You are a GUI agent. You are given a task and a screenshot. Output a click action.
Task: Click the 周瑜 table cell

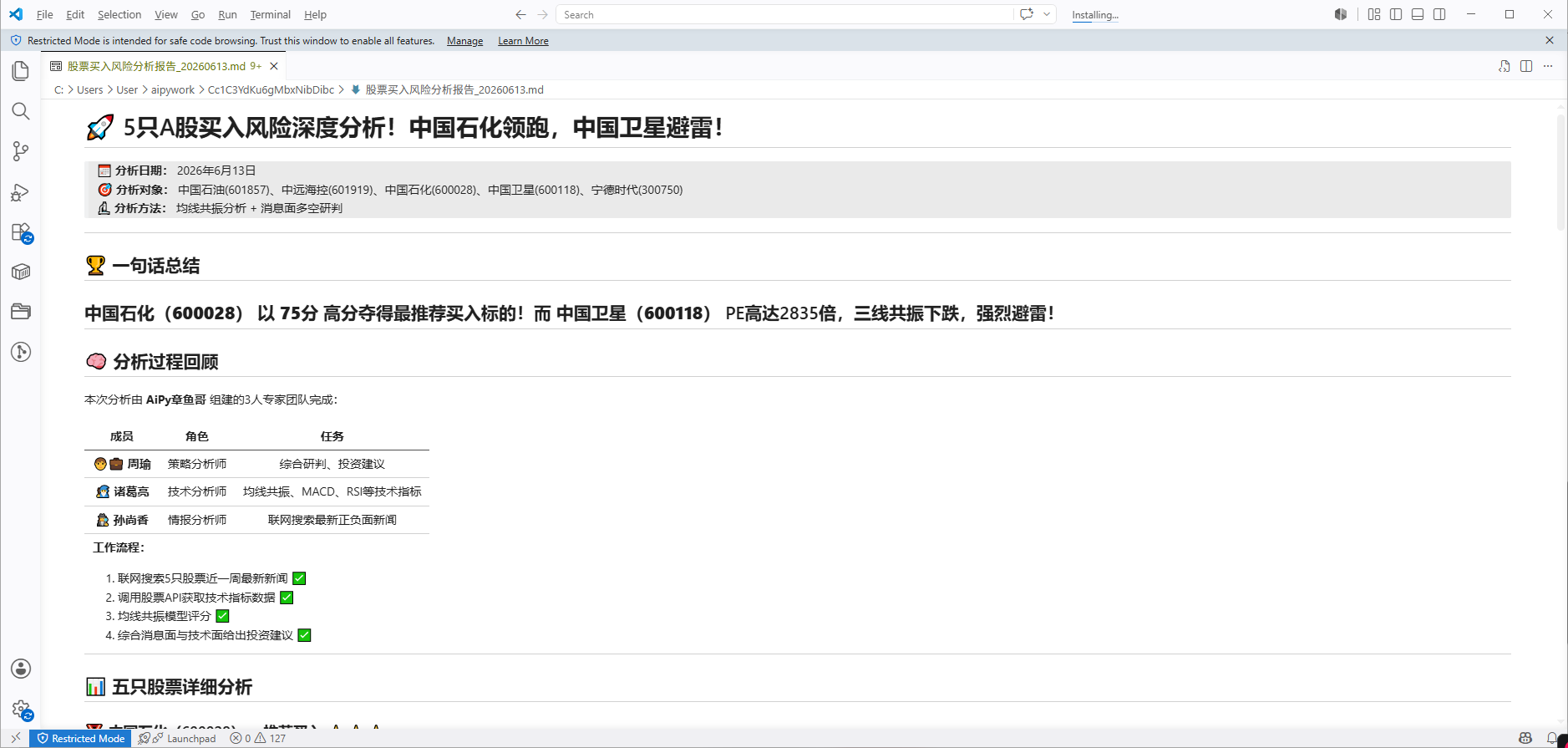point(122,464)
